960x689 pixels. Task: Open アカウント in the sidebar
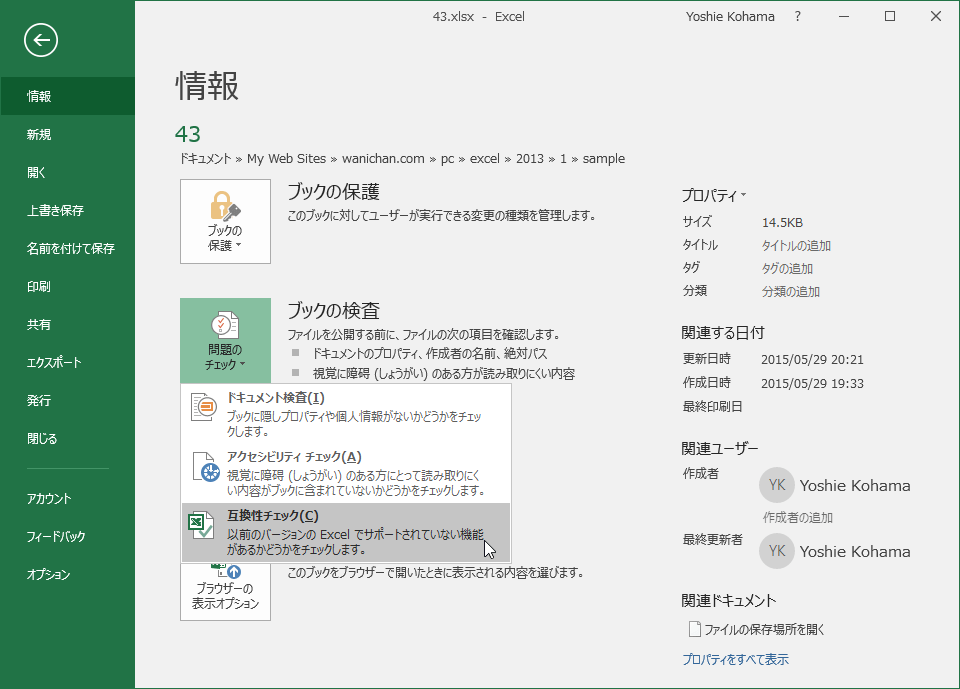67,498
